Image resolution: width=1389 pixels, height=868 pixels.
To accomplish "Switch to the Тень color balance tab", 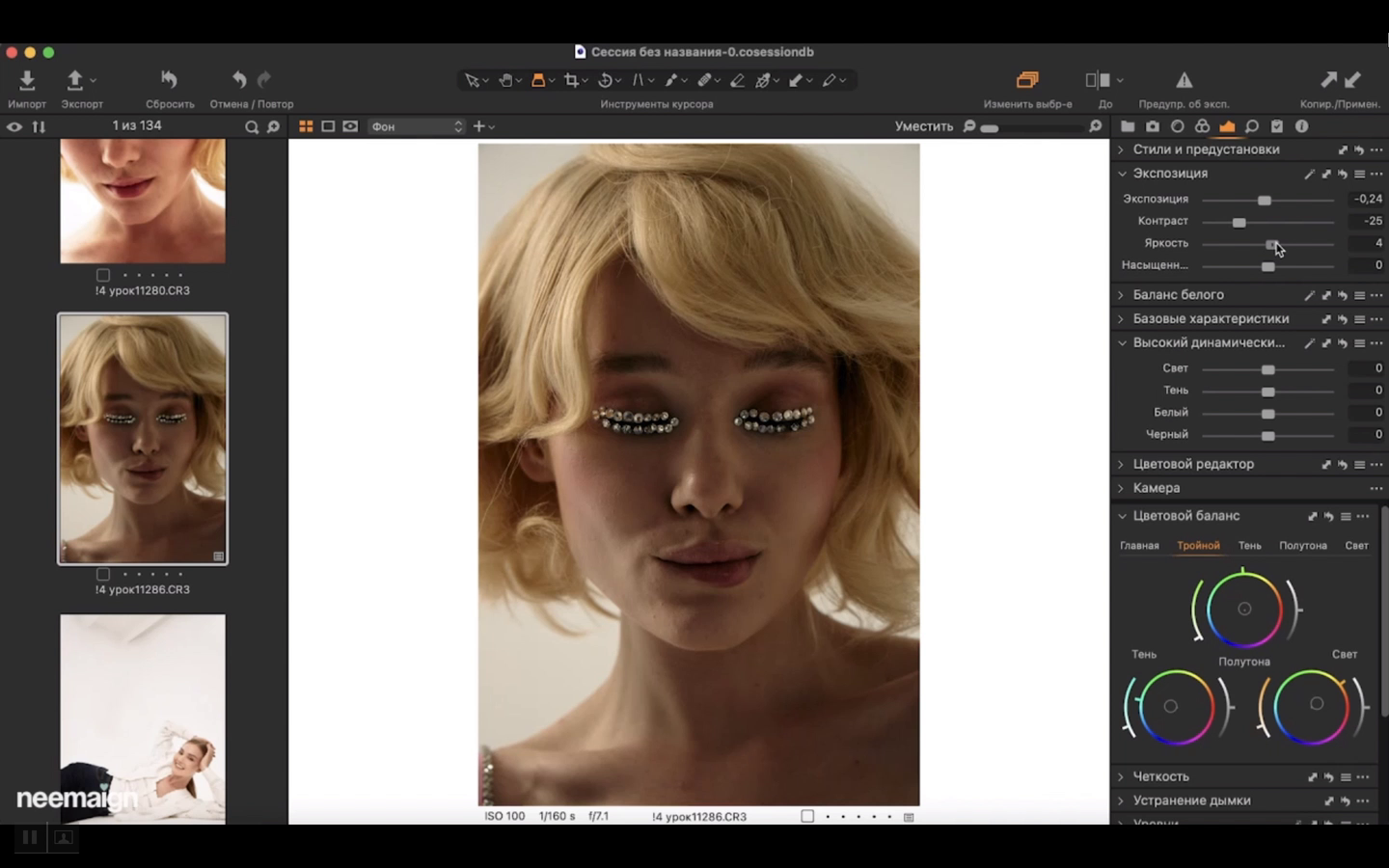I will click(1249, 546).
